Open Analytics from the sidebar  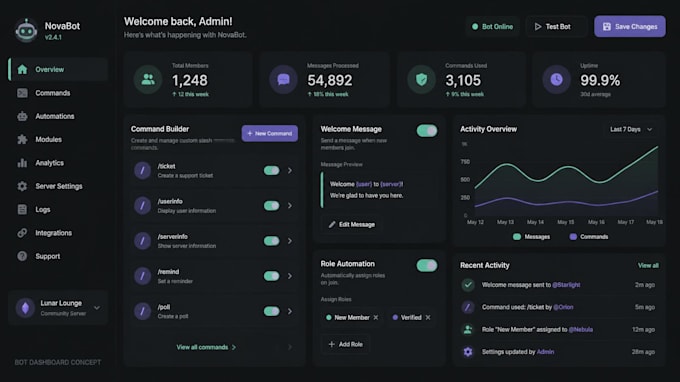58,163
